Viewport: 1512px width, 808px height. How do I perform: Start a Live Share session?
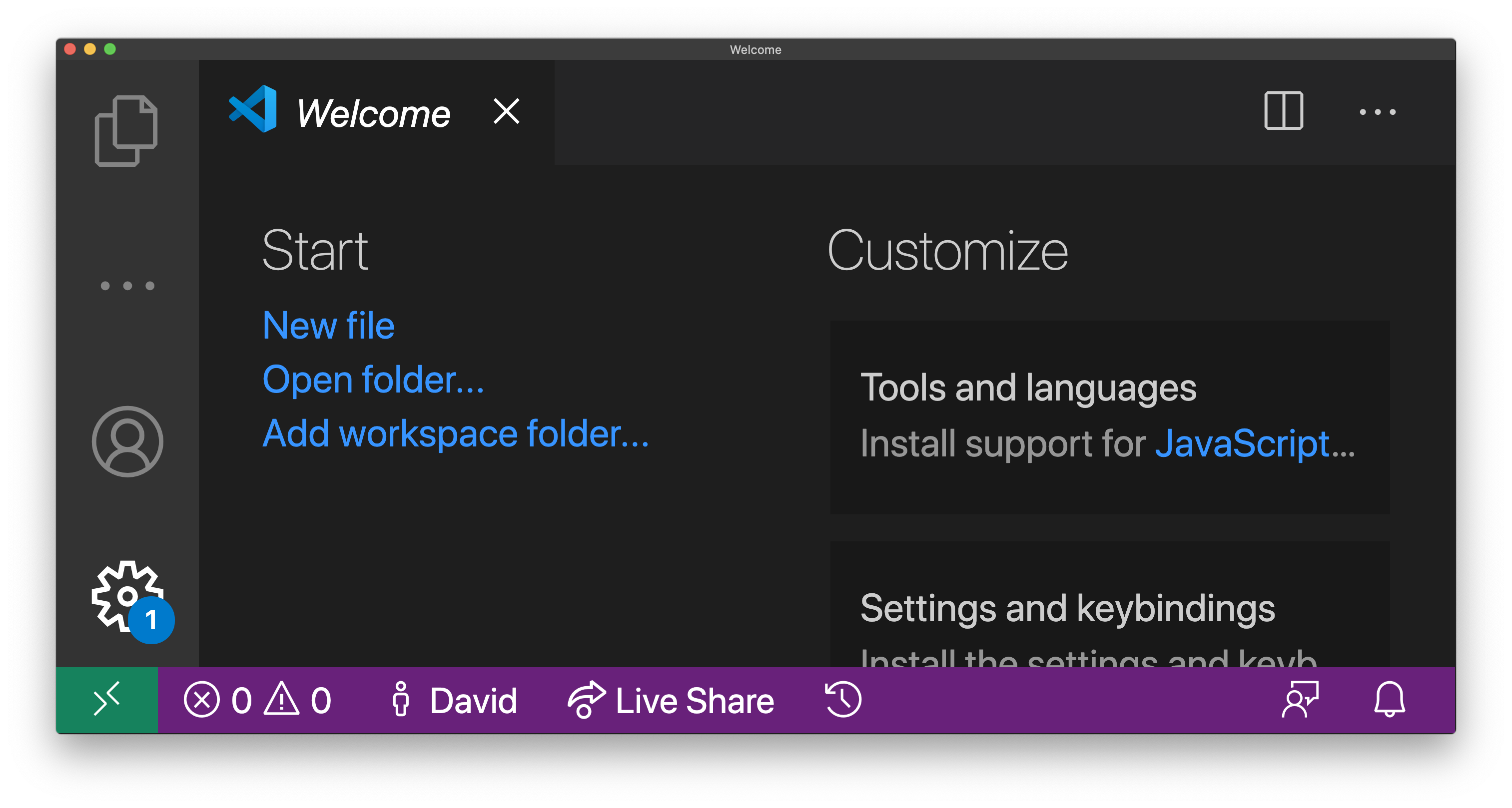(x=671, y=700)
